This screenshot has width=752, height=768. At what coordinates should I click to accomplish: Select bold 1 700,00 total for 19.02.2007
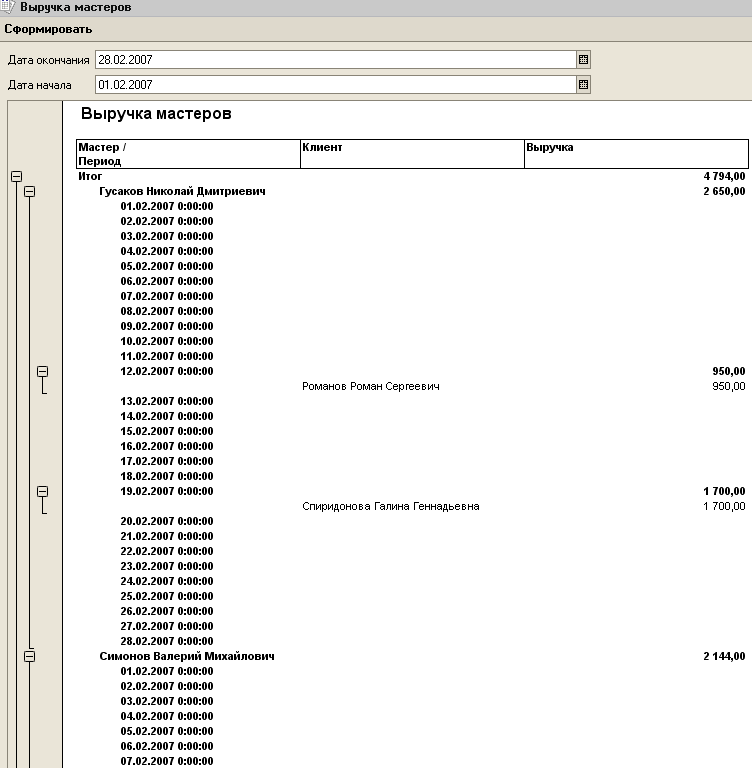click(x=724, y=491)
